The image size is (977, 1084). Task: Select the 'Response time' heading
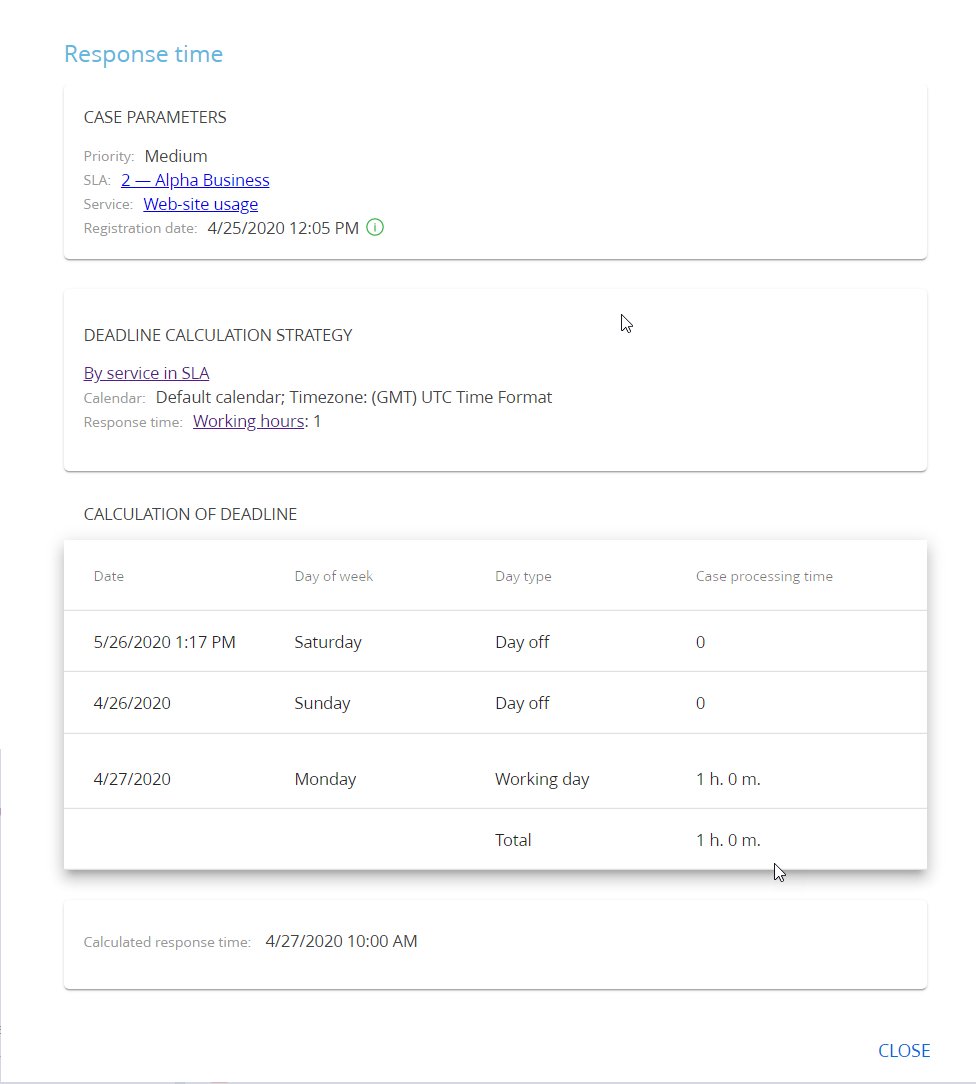(143, 54)
